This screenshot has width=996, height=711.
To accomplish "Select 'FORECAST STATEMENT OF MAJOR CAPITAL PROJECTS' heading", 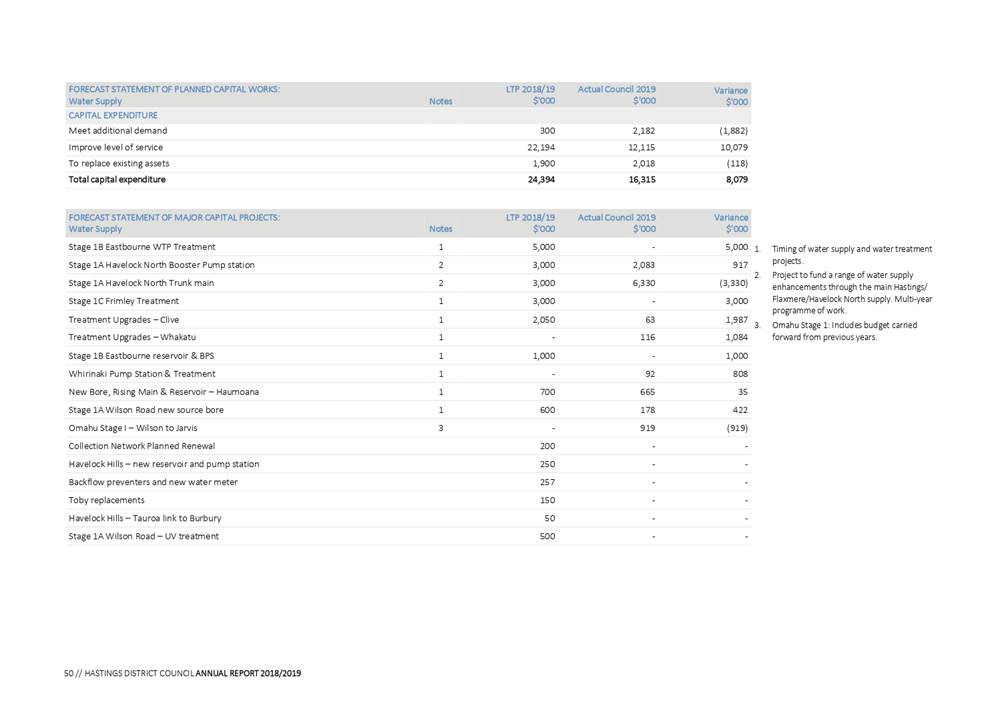I will (174, 217).
